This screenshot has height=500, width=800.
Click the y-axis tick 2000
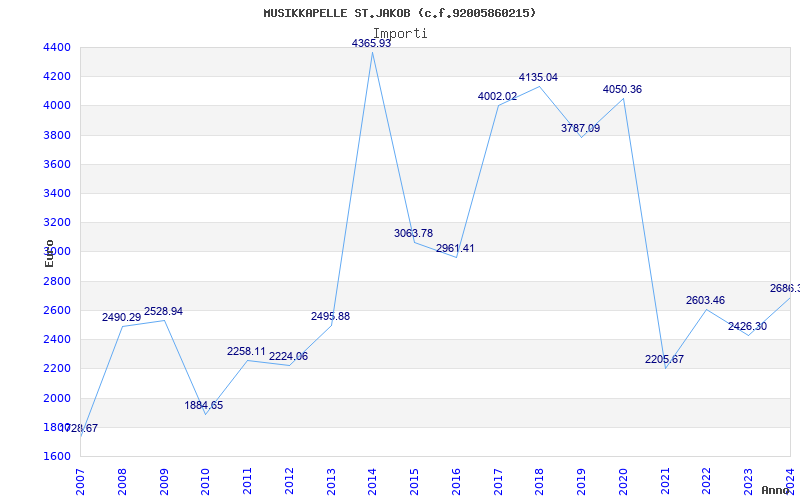tap(58, 398)
